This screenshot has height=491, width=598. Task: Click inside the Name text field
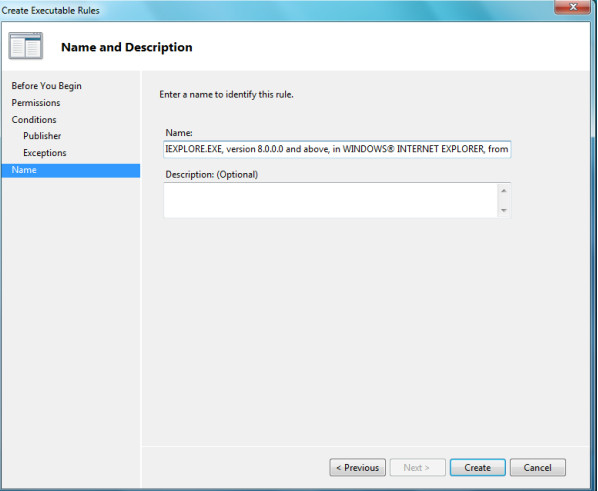[337, 149]
